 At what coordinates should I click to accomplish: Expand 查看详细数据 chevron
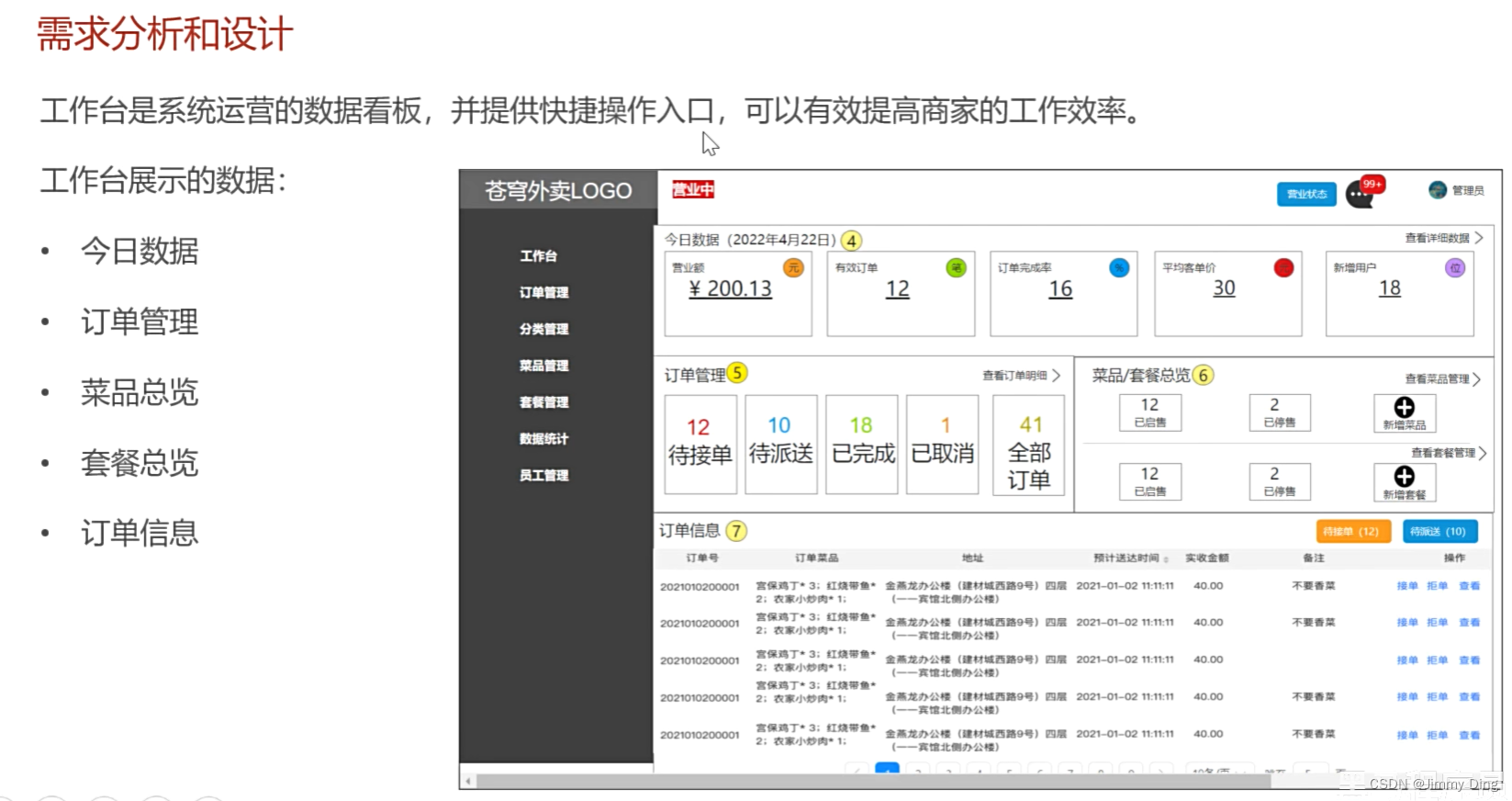coord(1479,237)
